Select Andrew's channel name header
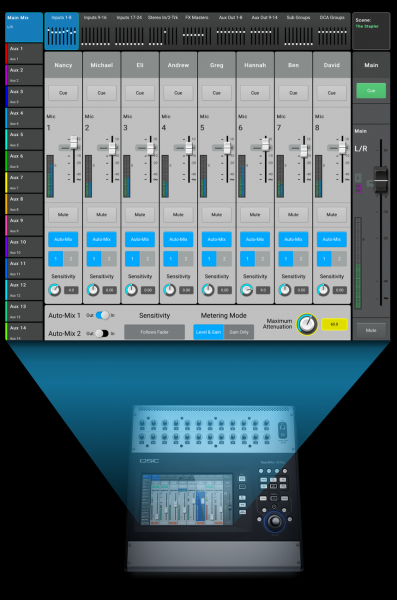397x600 pixels. tap(178, 65)
